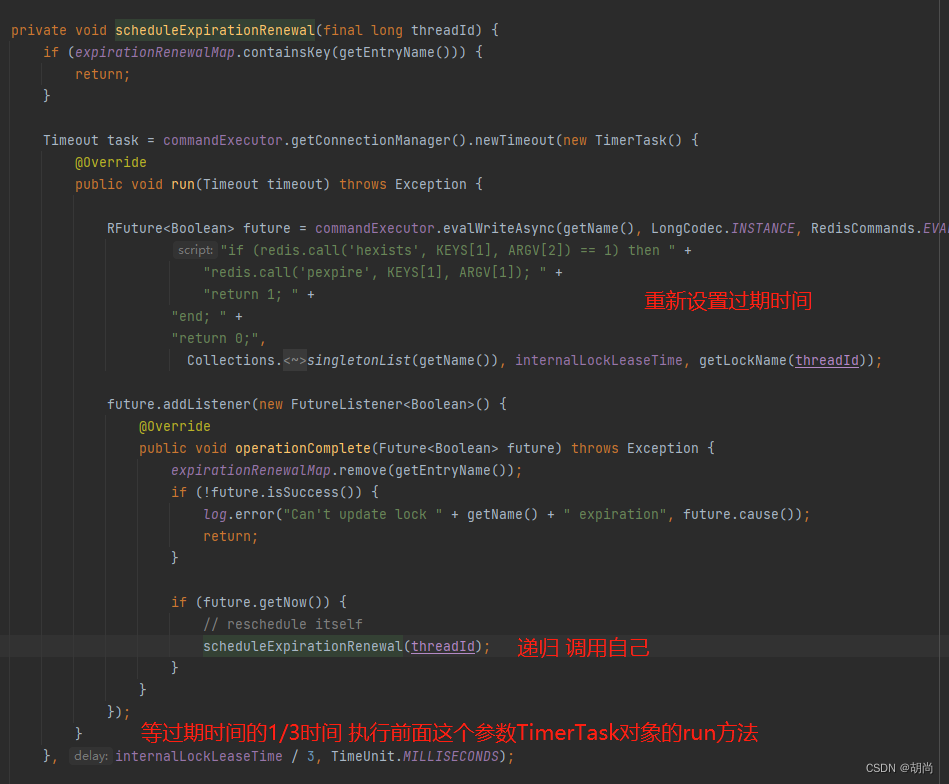Click the 'hexists' Lua script string line

coord(448,250)
